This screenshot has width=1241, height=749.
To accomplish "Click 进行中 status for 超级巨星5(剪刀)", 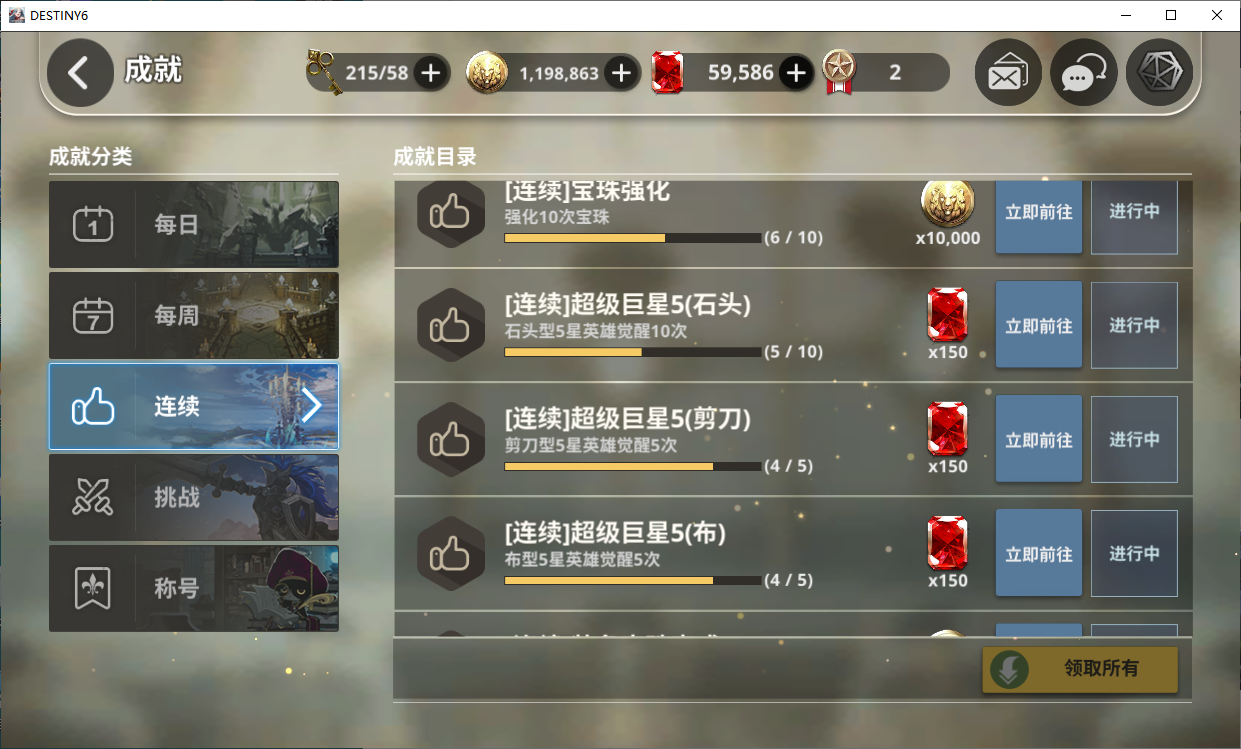I will point(1134,439).
